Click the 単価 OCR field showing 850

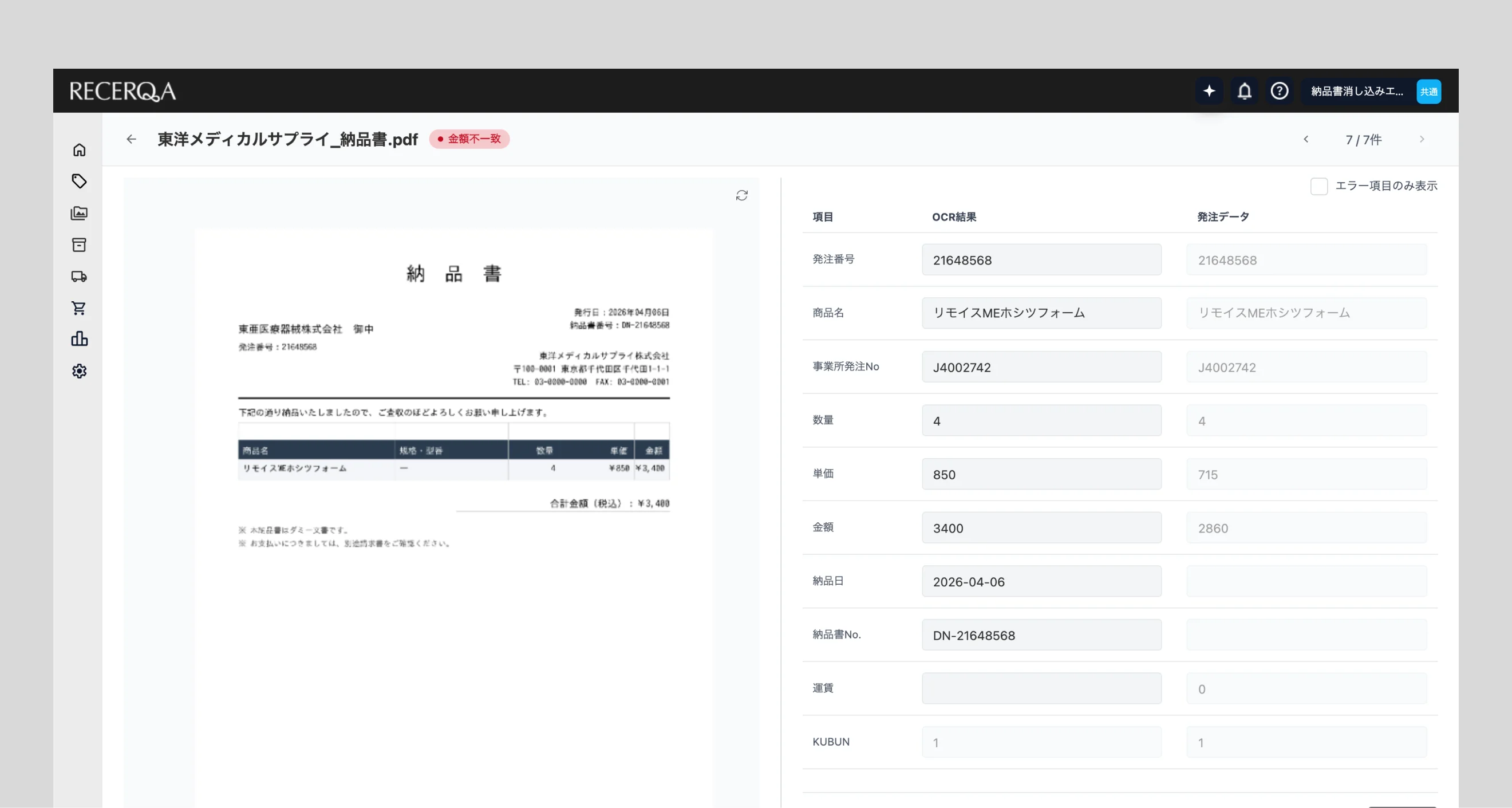(1041, 474)
